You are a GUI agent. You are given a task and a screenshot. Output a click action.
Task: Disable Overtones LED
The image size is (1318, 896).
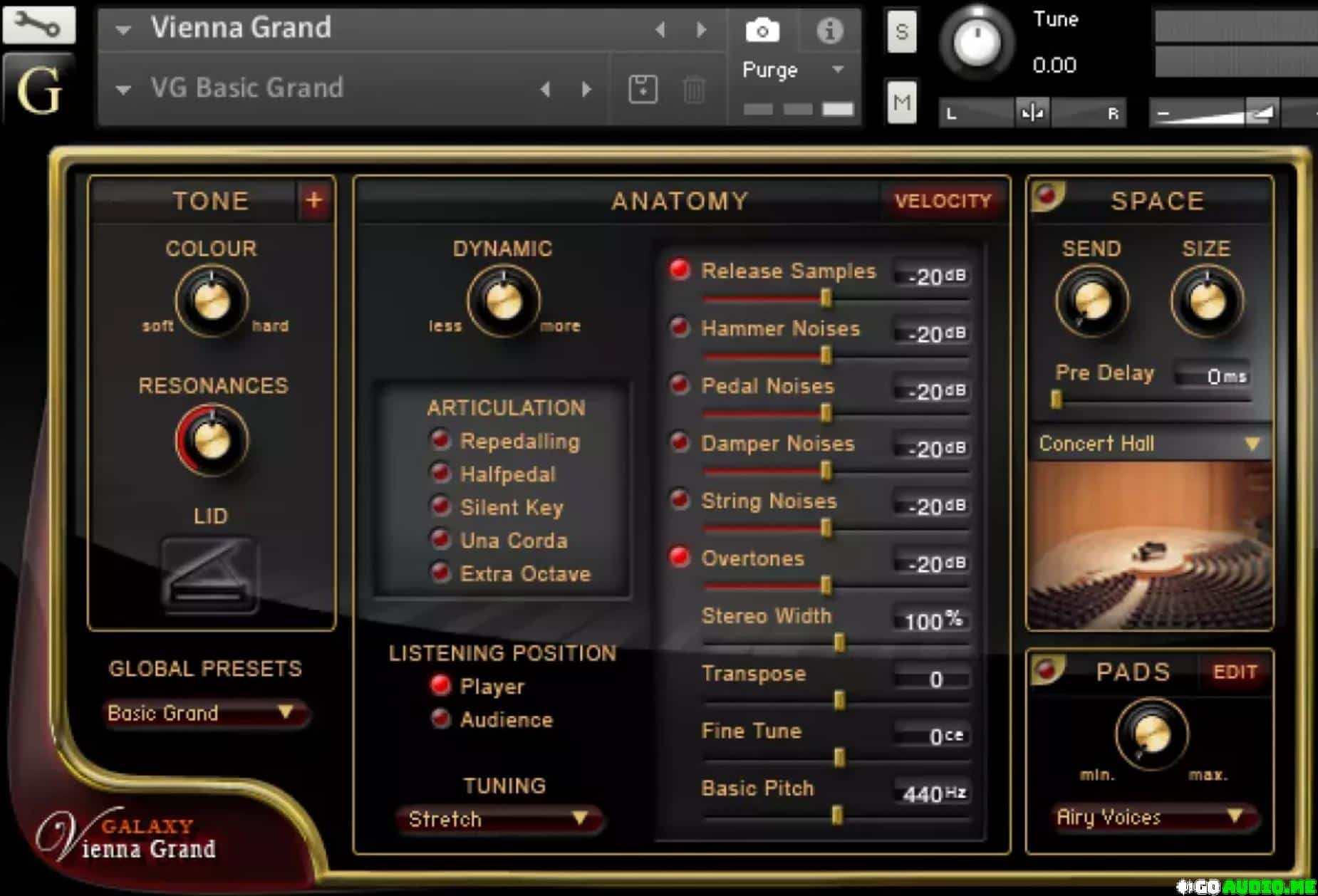coord(680,557)
